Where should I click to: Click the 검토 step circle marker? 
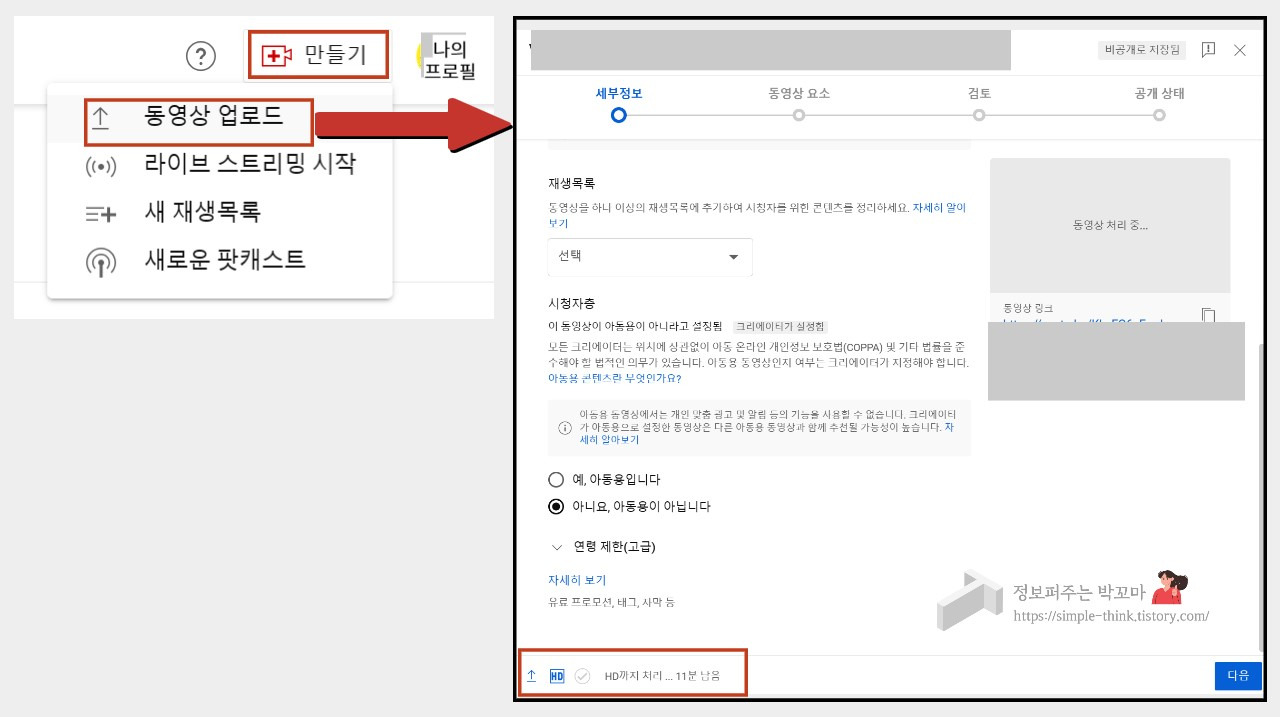(x=979, y=115)
